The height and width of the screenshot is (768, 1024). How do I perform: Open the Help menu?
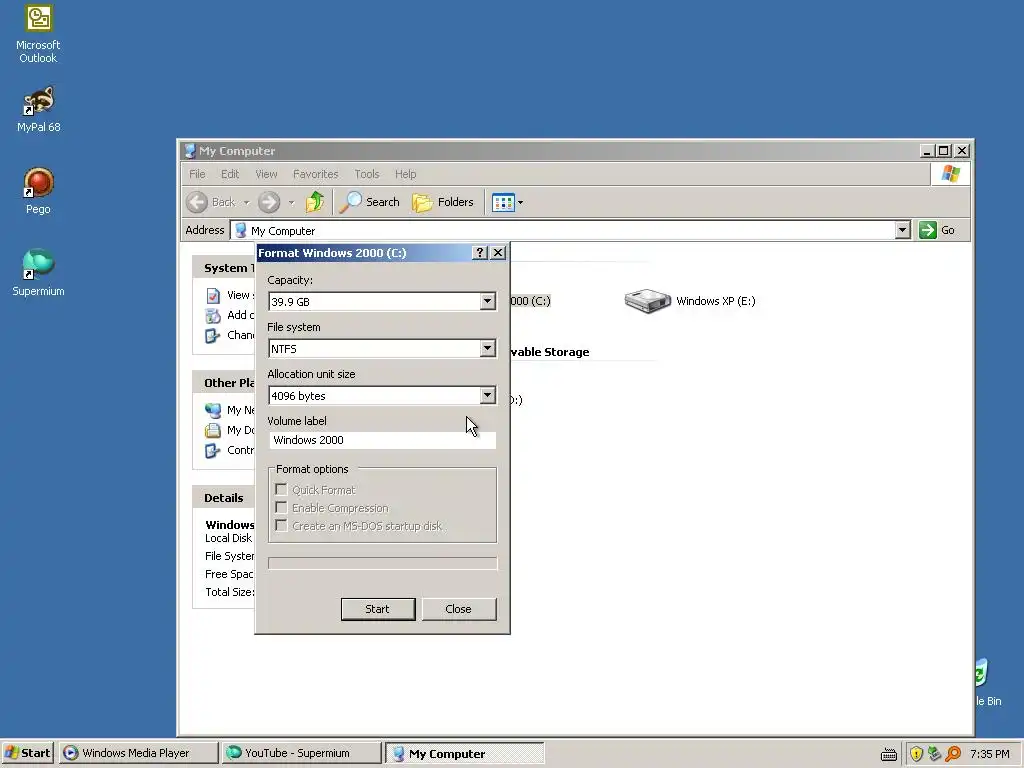click(x=405, y=174)
